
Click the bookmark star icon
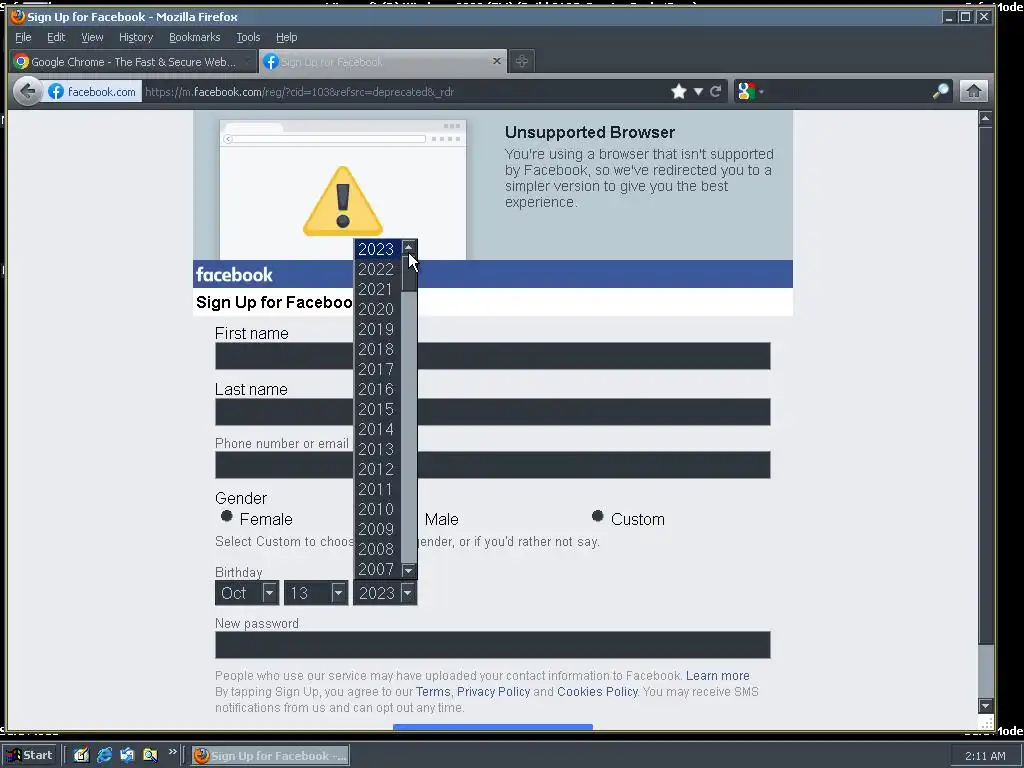679,91
